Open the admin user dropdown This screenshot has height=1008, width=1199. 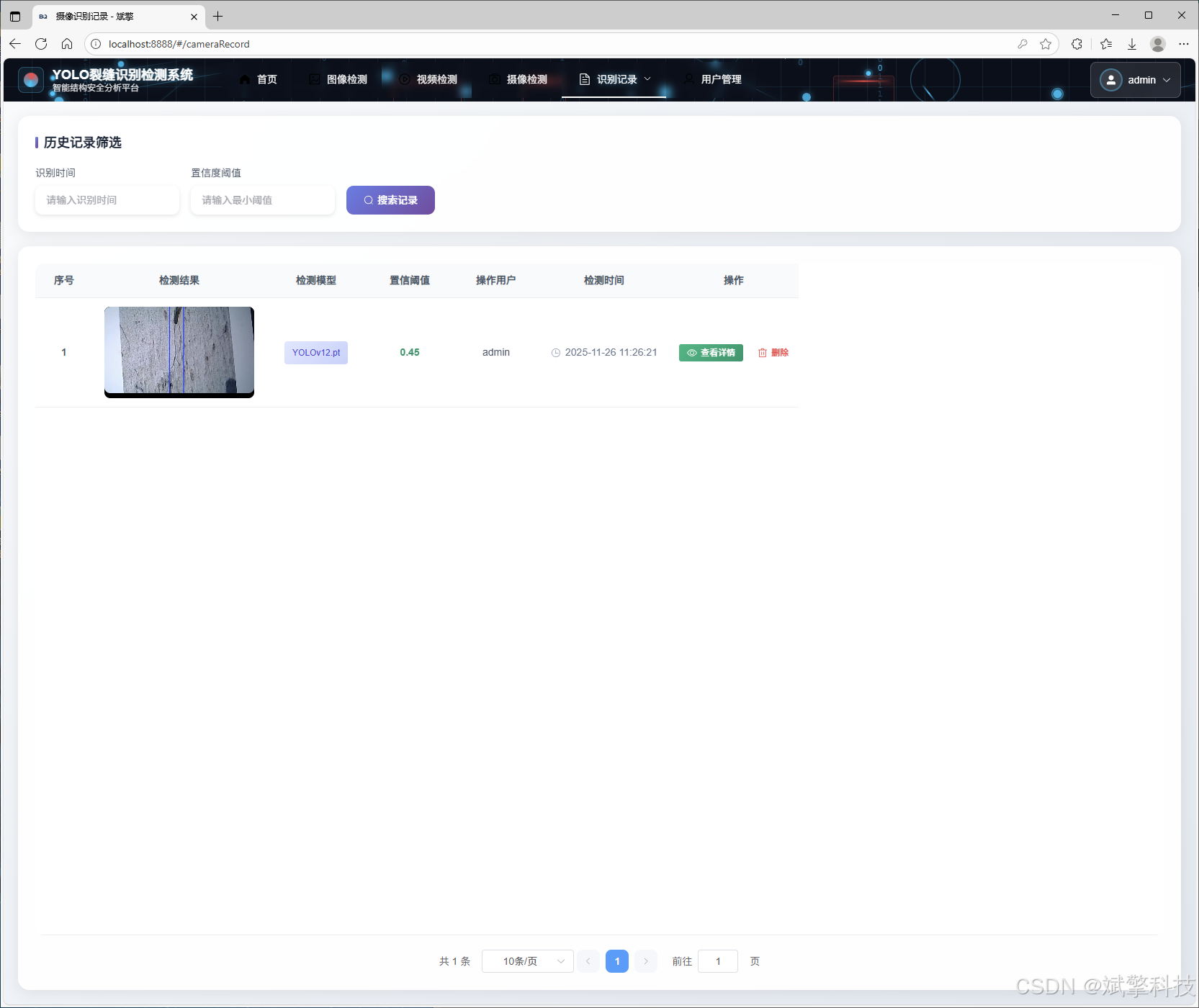pos(1135,80)
